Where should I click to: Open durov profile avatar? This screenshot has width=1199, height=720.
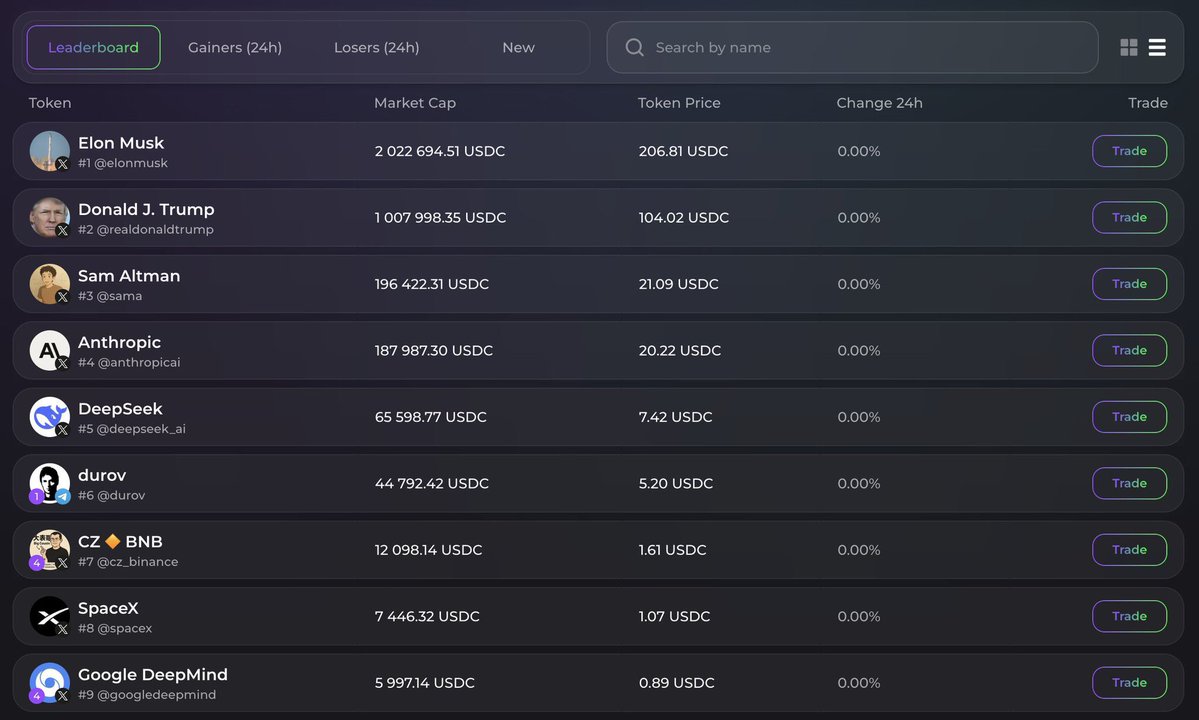[50, 483]
